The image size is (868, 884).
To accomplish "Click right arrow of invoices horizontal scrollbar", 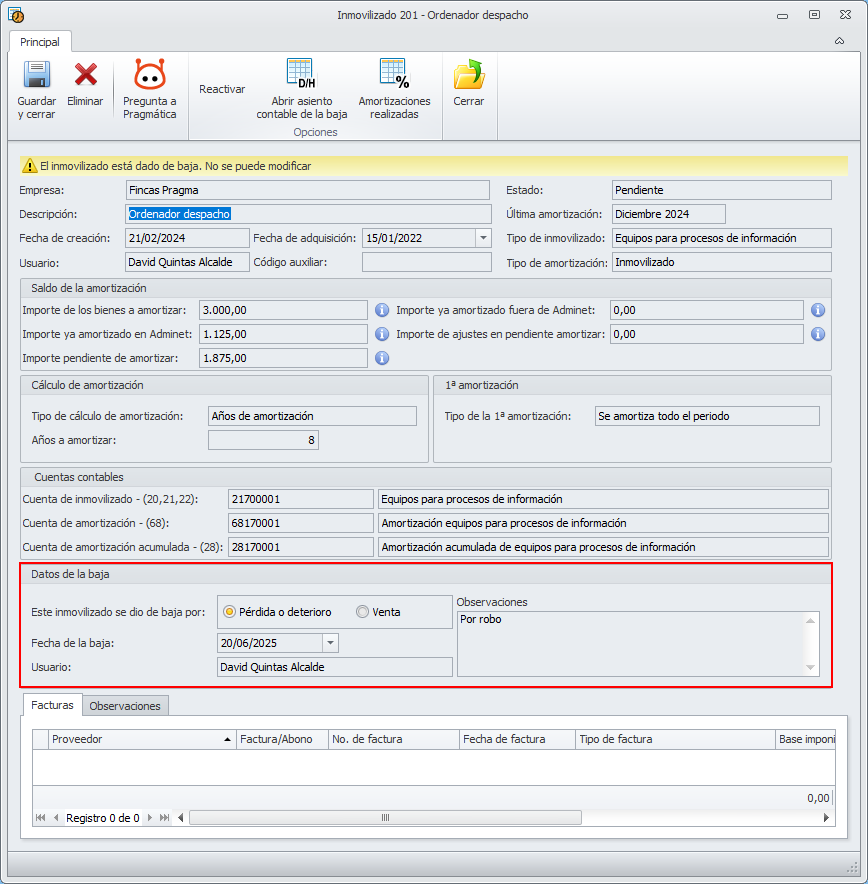I will 826,817.
